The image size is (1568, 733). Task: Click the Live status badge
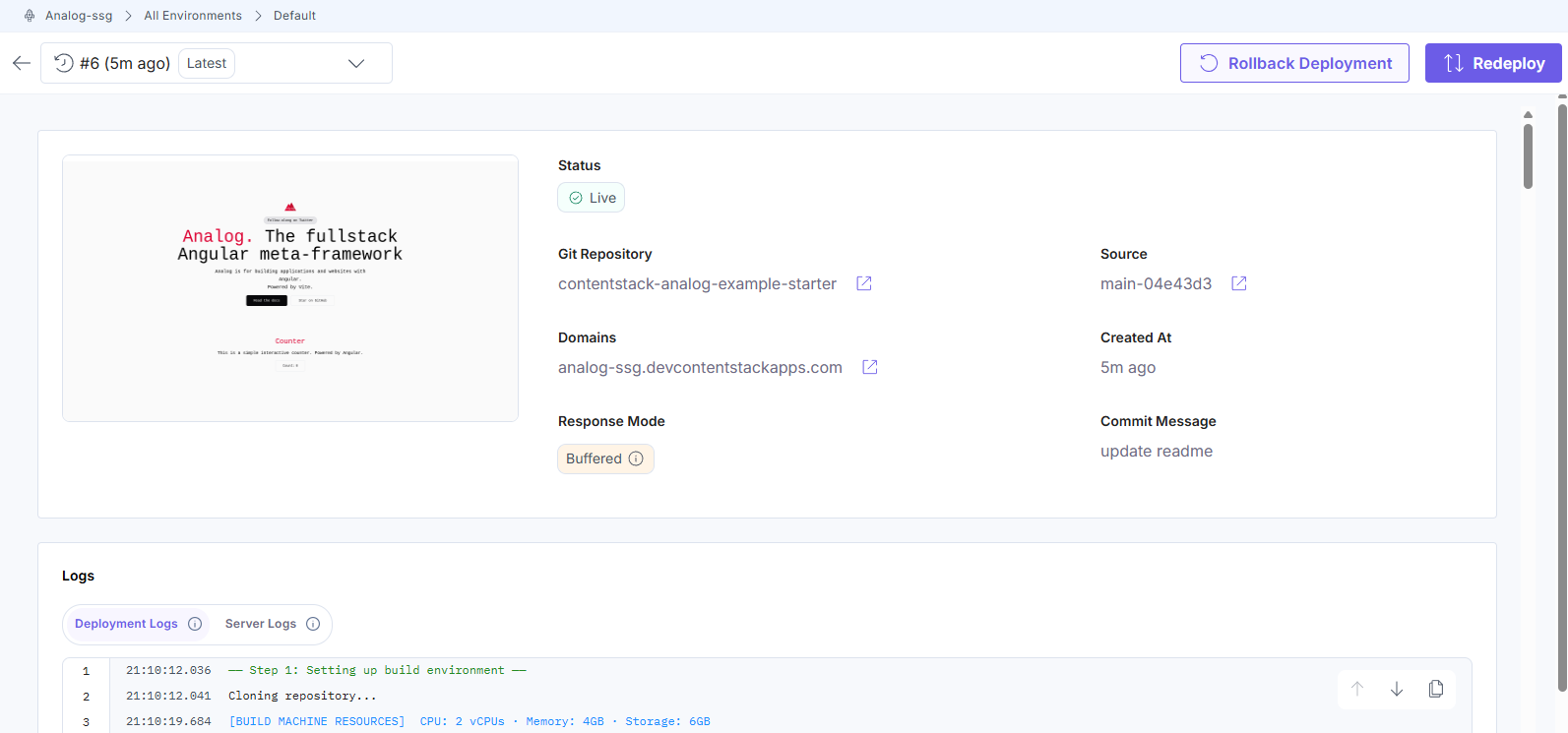tap(592, 198)
